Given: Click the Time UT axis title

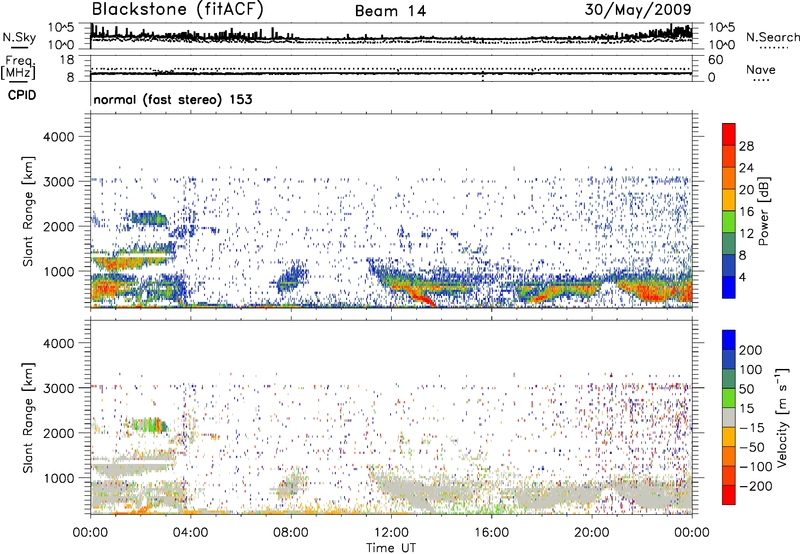Looking at the screenshot, I should [391, 547].
